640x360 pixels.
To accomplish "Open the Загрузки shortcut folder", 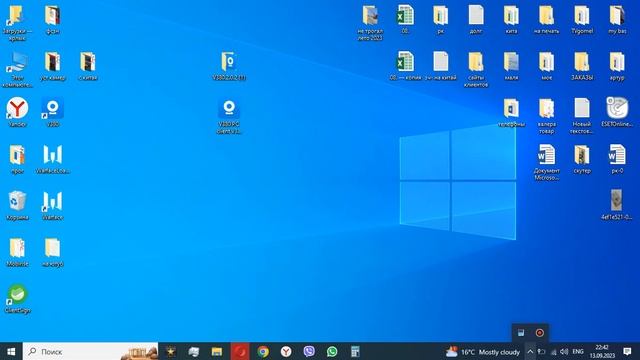I will click(x=17, y=16).
